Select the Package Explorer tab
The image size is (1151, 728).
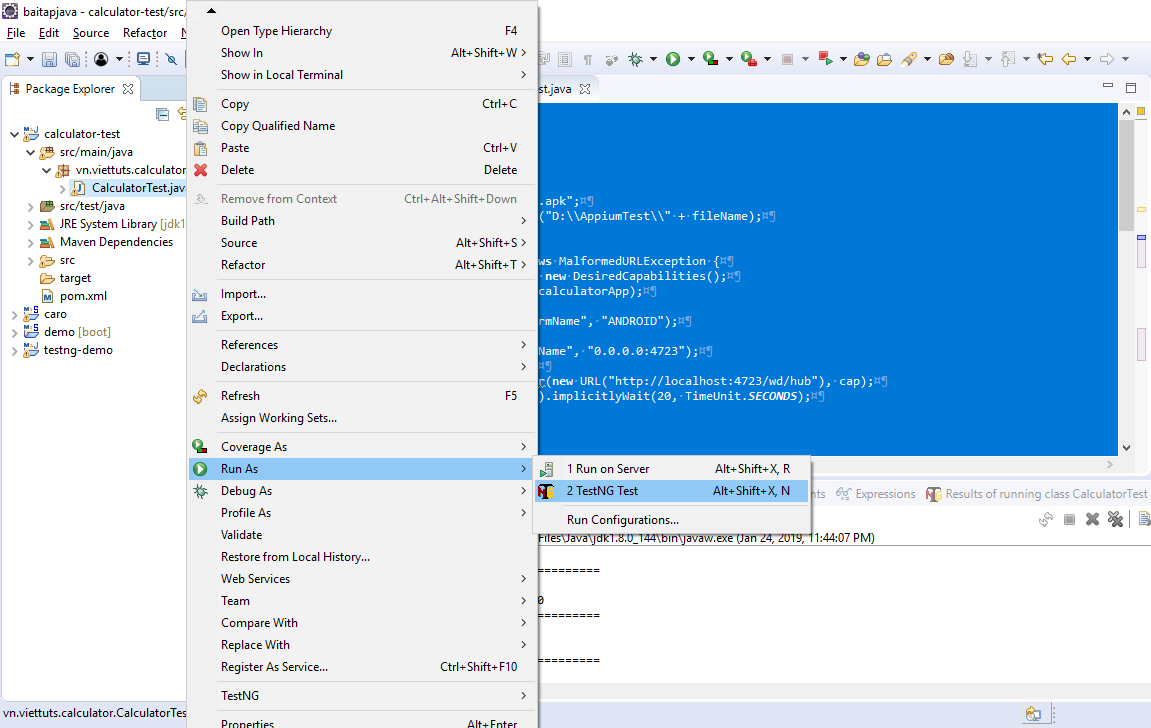click(x=70, y=89)
